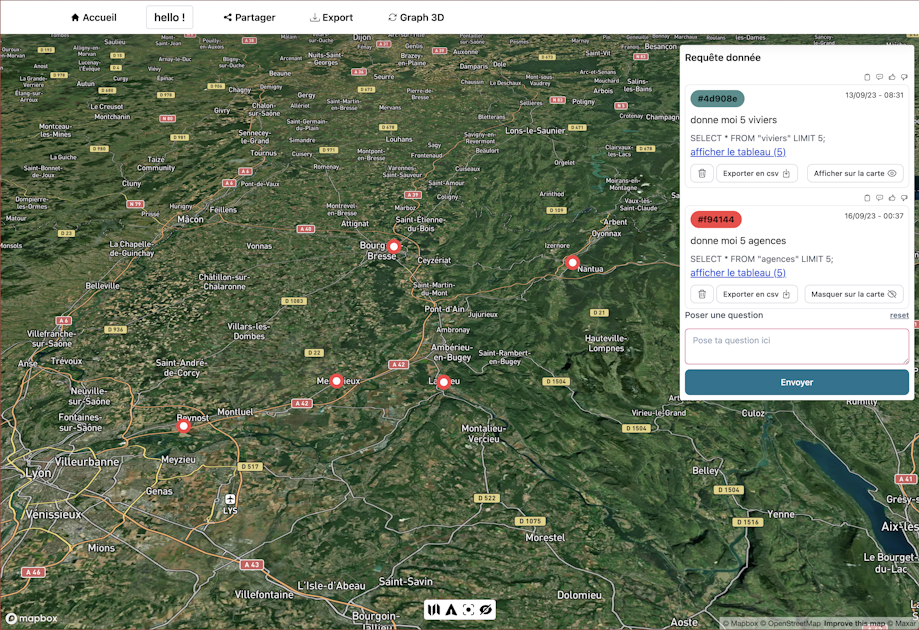Open comment icon for the 'agences' query
Screen dimensions: 919x630
coord(879,198)
